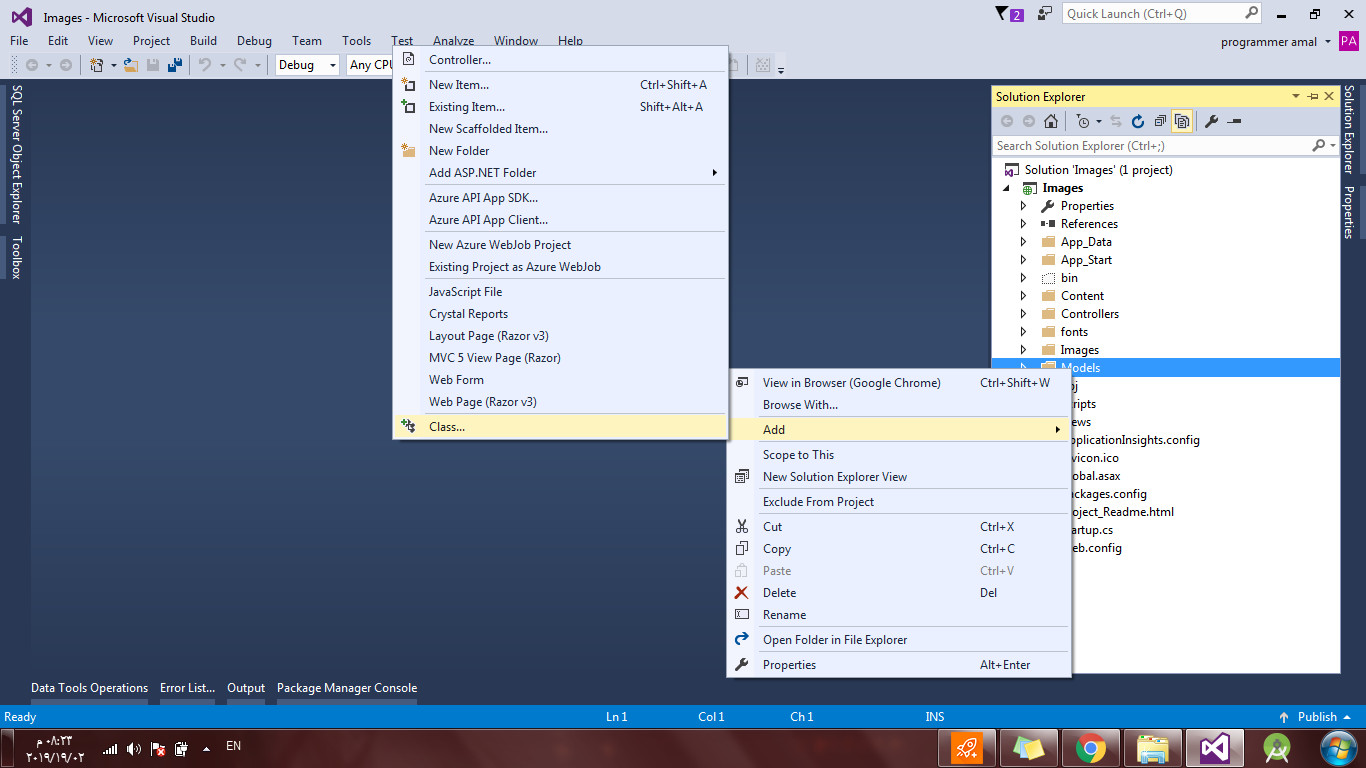The width and height of the screenshot is (1366, 768).
Task: Open the Toolbox side tab
Action: 16,258
